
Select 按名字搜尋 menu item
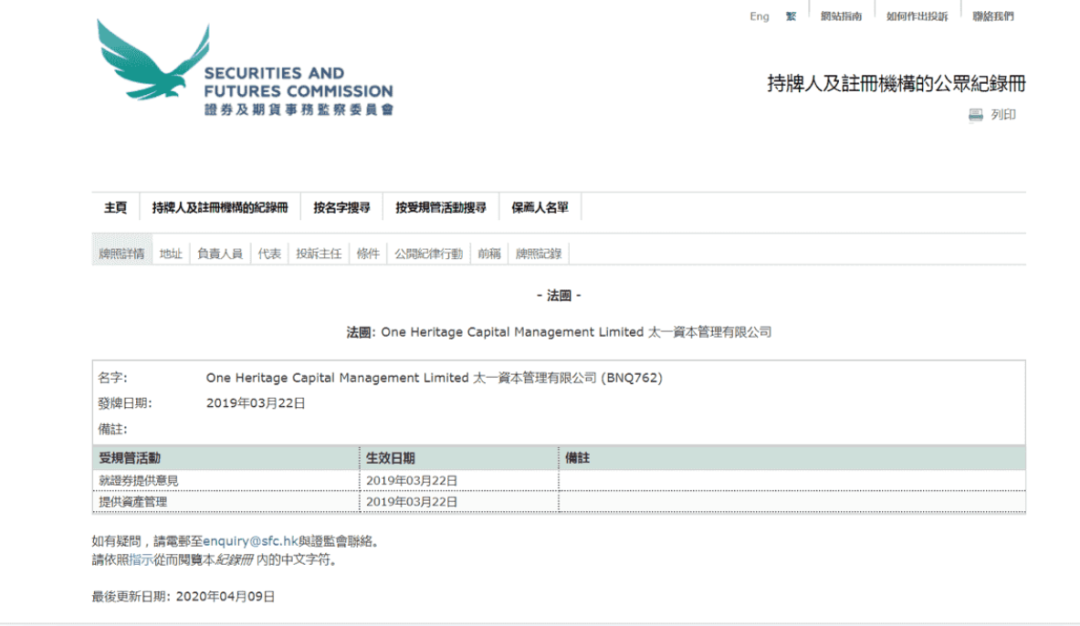click(341, 208)
